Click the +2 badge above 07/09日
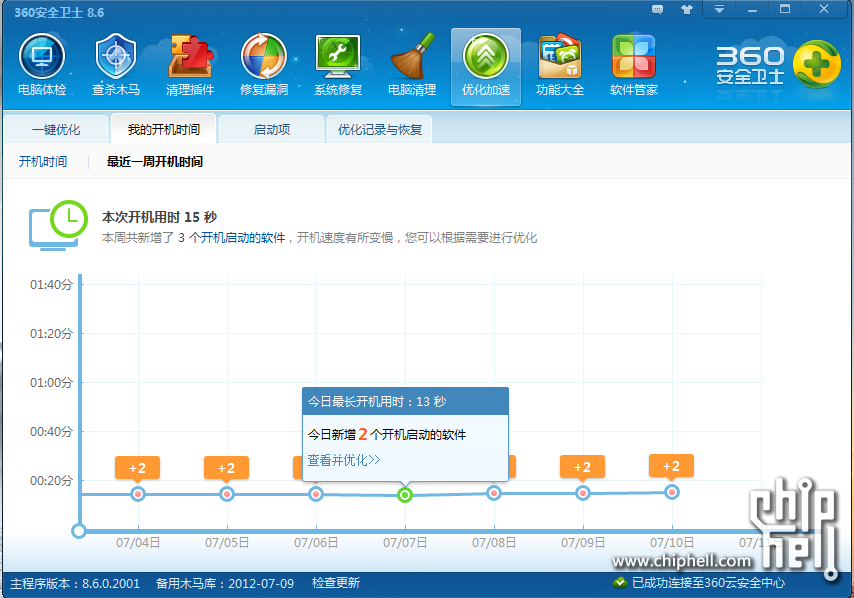The image size is (854, 598). (x=582, y=467)
